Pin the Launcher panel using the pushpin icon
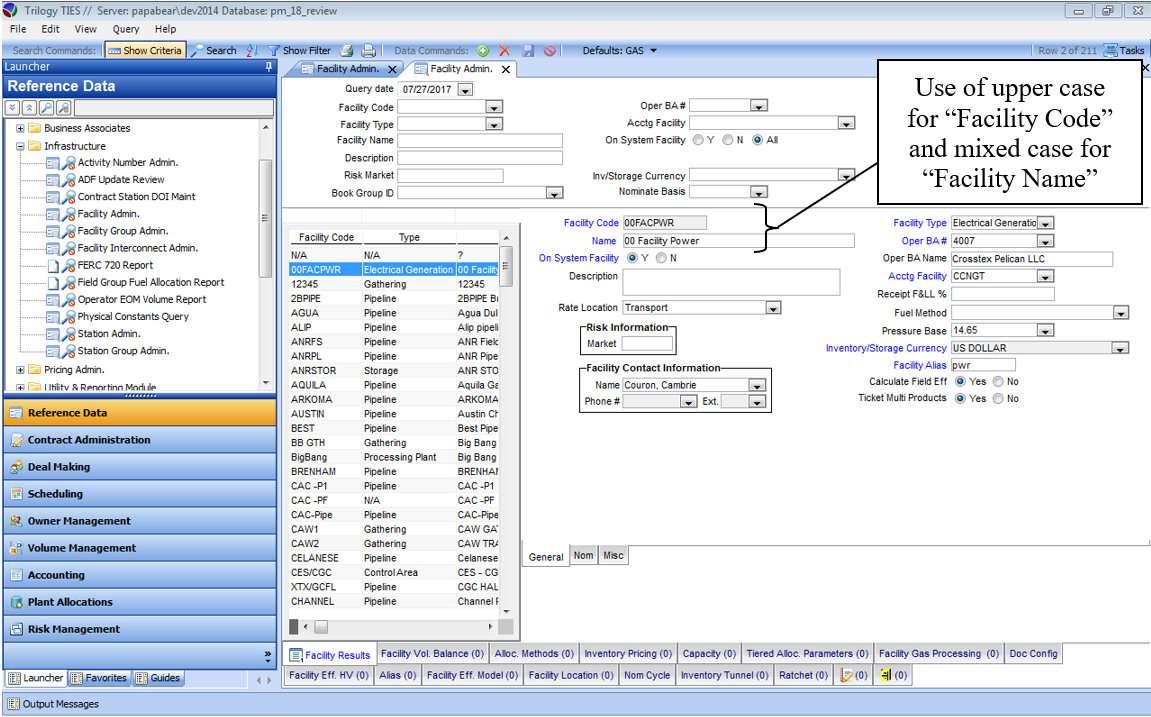This screenshot has width=1151, height=717. 268,67
